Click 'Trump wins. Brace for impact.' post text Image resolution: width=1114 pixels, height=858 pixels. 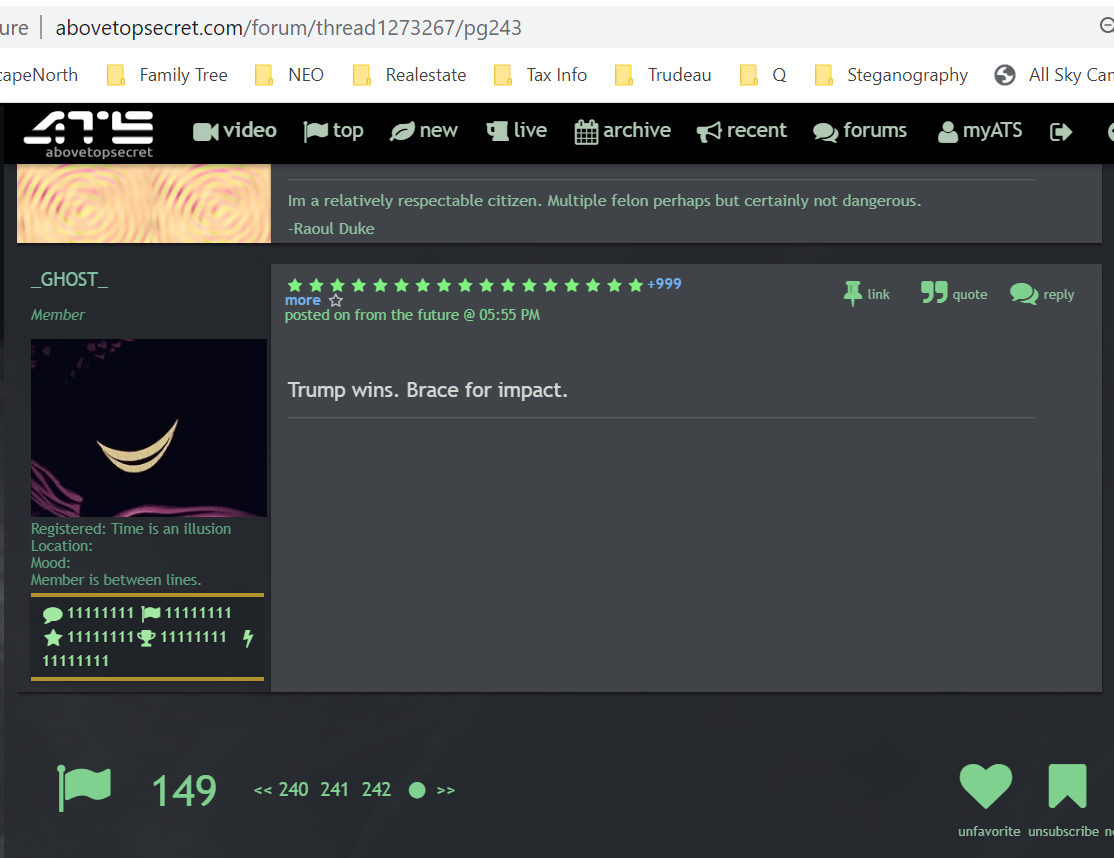[x=428, y=390]
